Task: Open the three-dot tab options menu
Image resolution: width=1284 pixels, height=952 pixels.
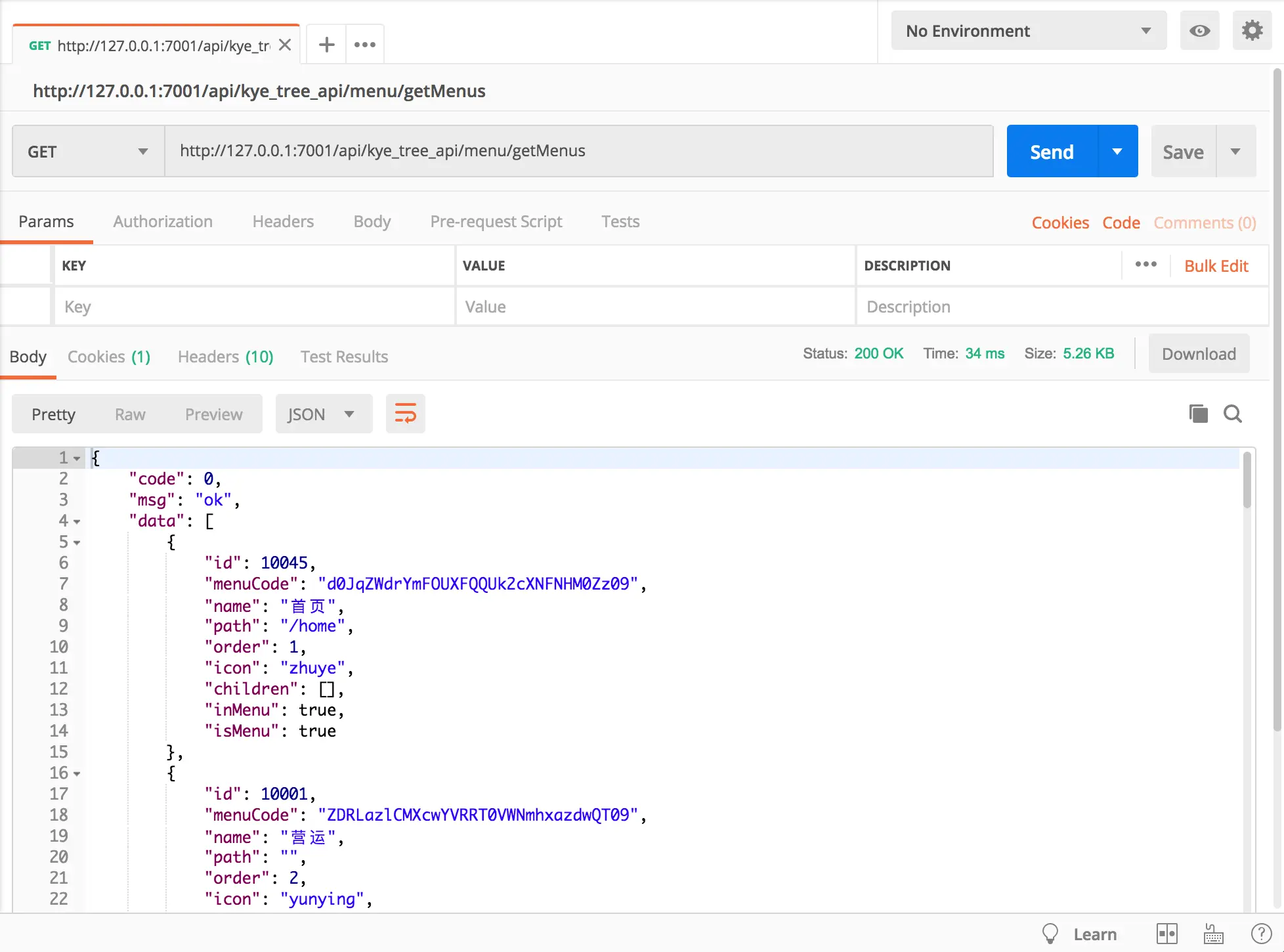Action: click(365, 45)
